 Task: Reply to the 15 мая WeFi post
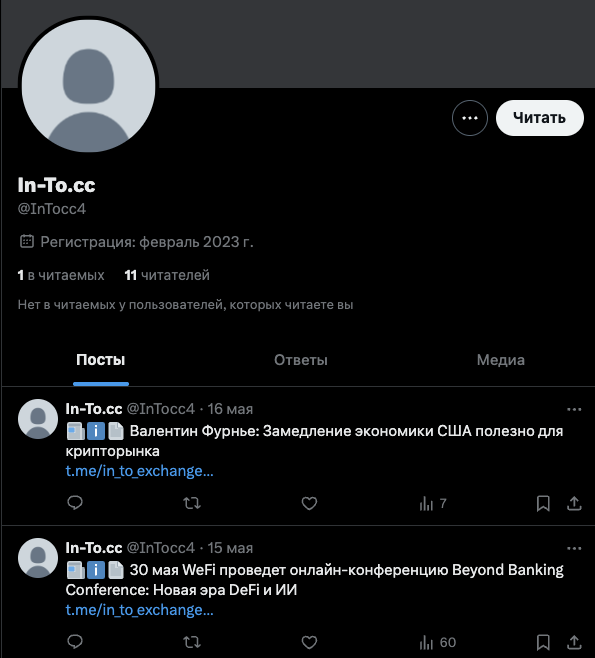75,642
